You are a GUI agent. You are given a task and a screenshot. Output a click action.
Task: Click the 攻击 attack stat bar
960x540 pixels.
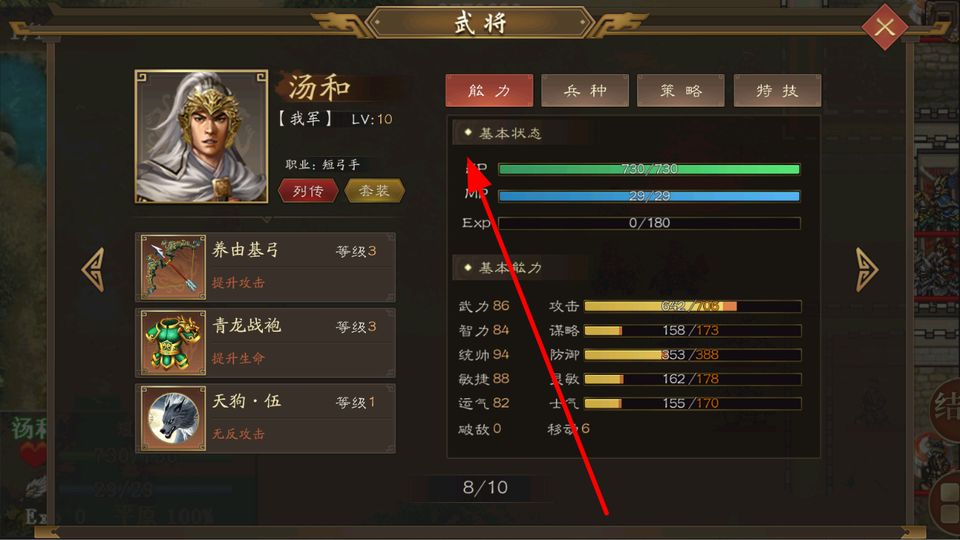tap(692, 306)
